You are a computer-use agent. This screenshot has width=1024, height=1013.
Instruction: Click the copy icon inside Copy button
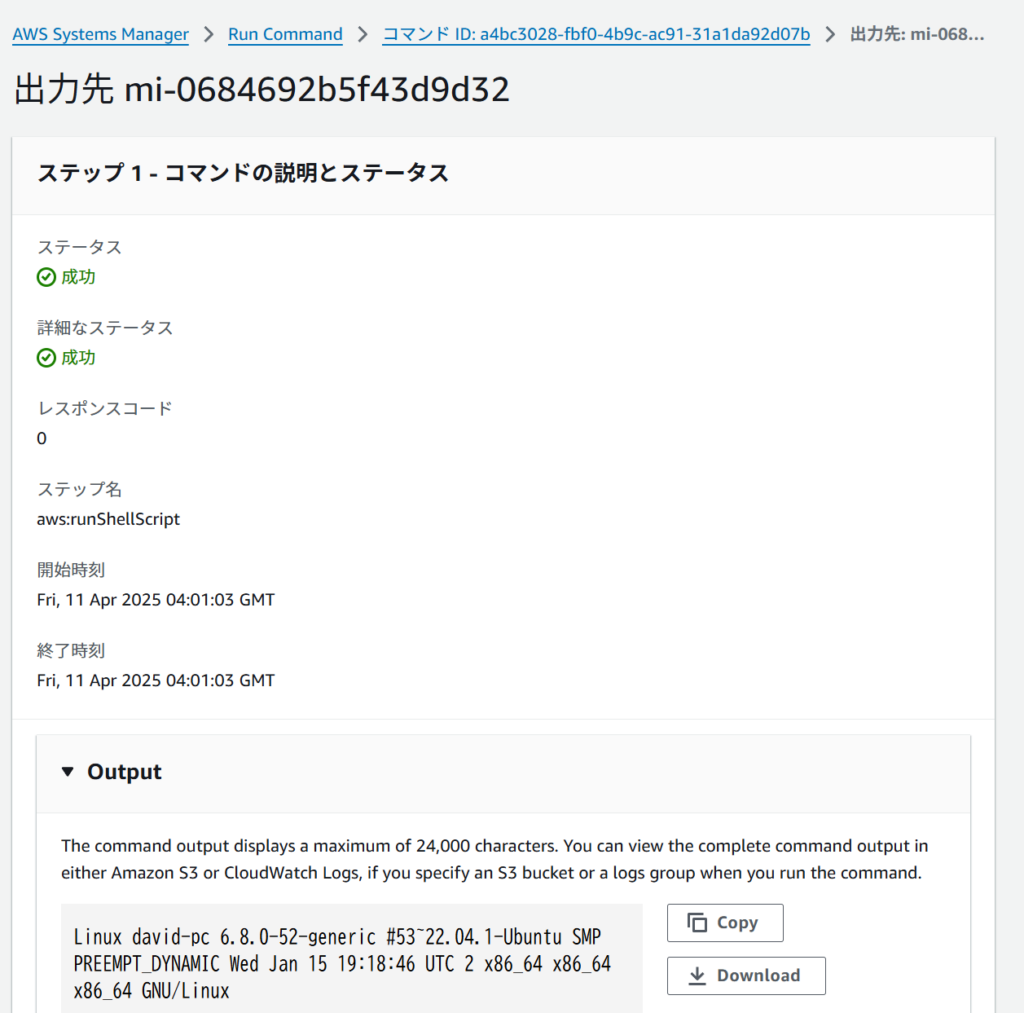[697, 922]
